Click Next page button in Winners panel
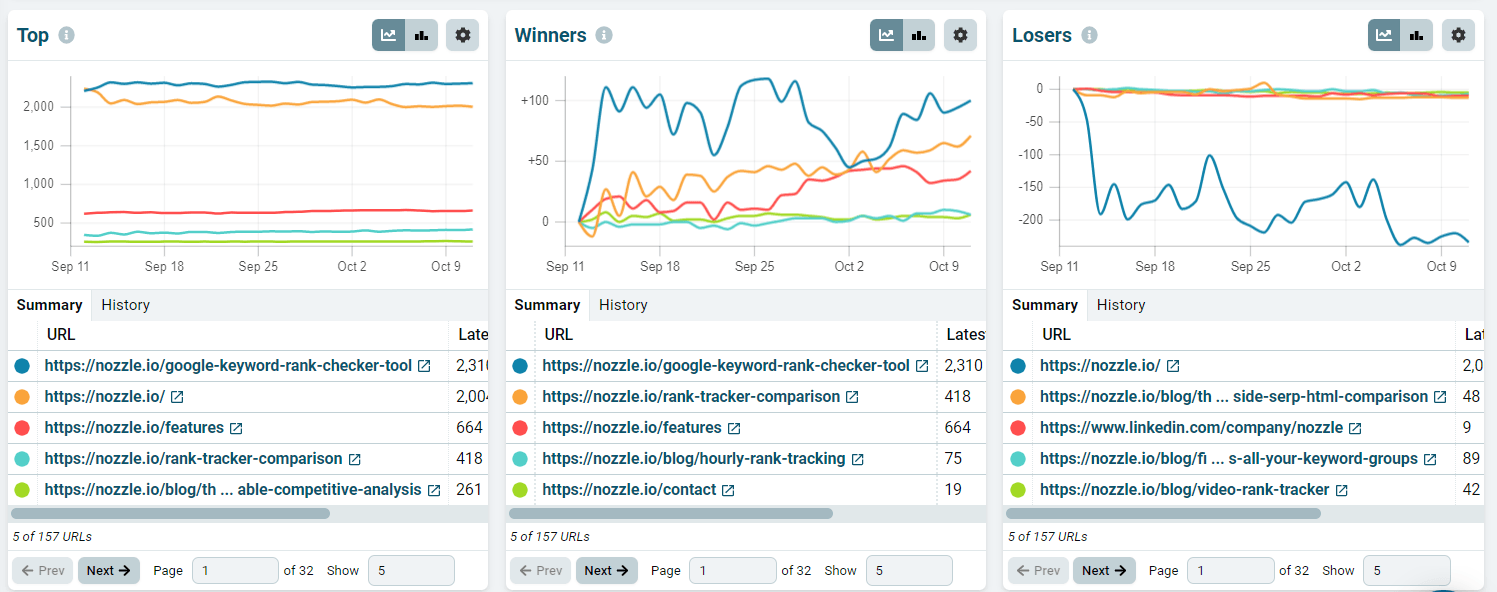1497x592 pixels. click(x=607, y=571)
